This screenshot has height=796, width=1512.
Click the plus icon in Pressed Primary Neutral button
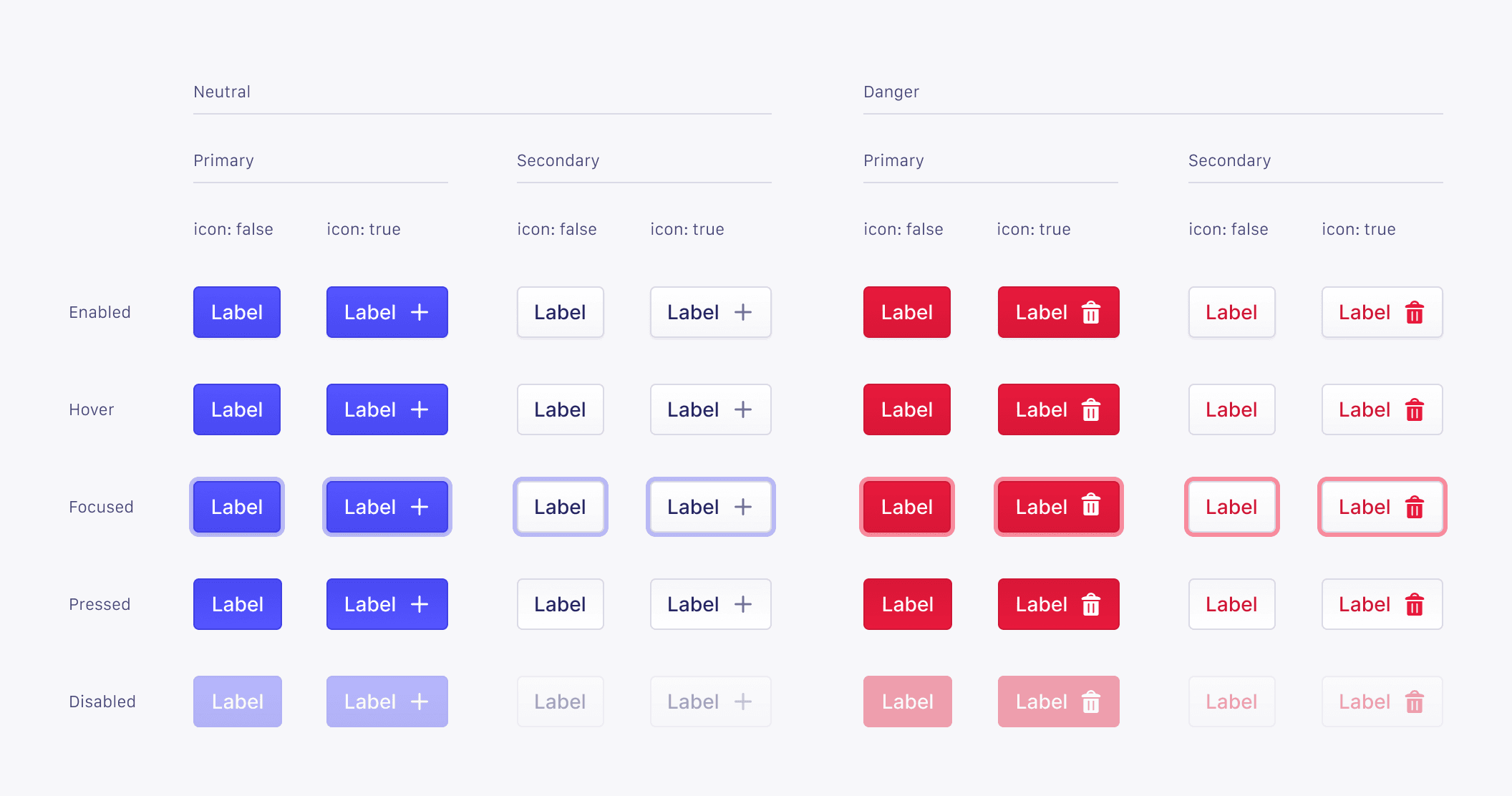[420, 604]
